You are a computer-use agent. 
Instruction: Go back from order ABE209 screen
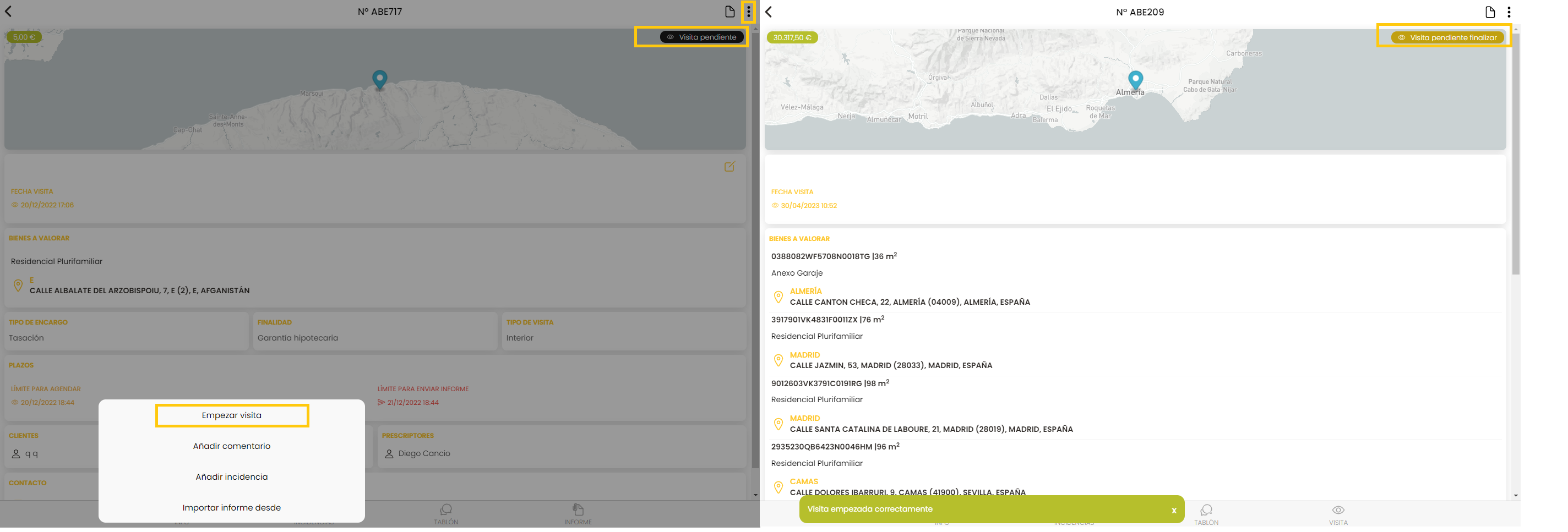(769, 12)
